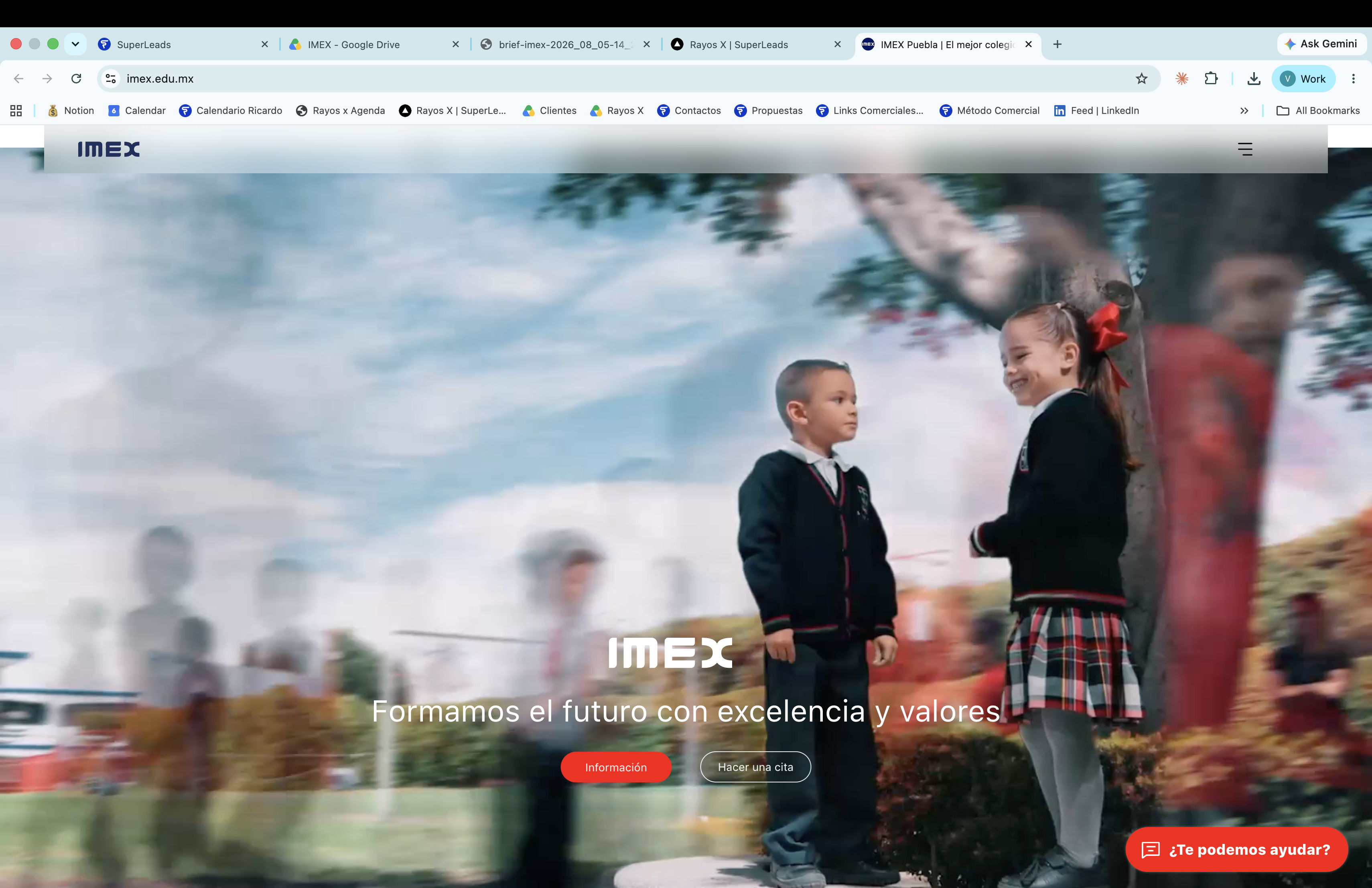Open the Chrome three-dot menu
This screenshot has width=1372, height=888.
pyautogui.click(x=1353, y=78)
